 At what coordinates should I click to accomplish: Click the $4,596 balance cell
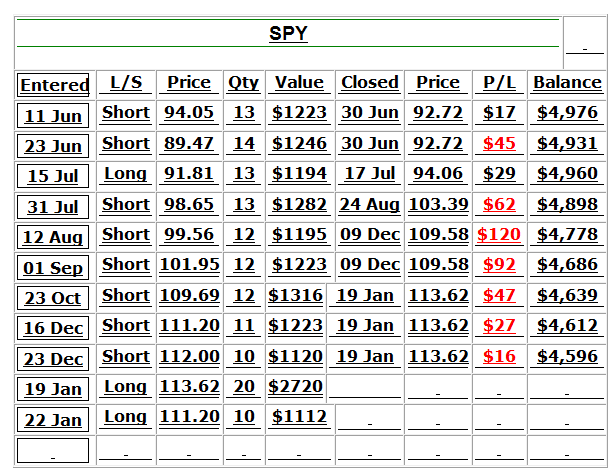[567, 356]
